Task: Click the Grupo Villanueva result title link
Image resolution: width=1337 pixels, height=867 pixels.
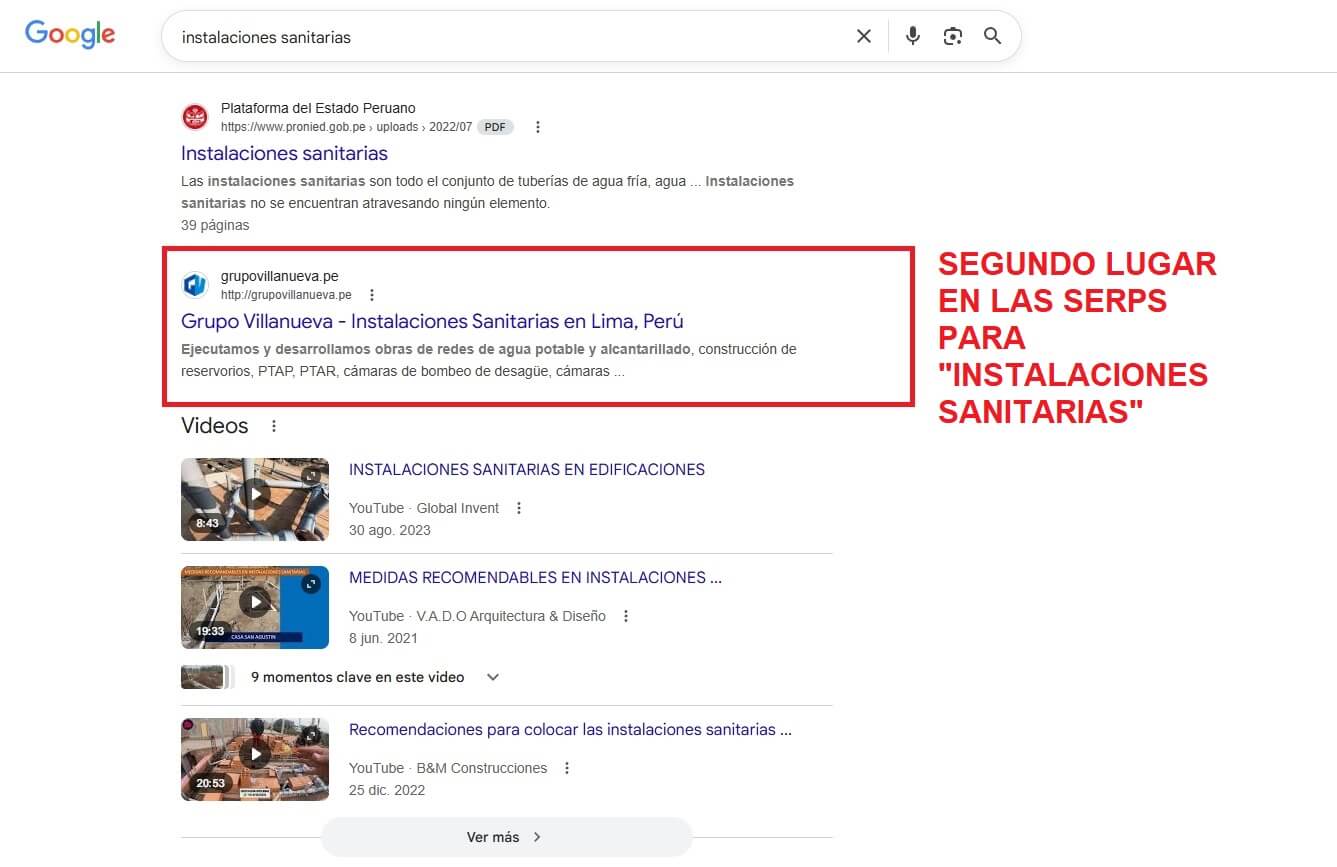Action: tap(432, 321)
